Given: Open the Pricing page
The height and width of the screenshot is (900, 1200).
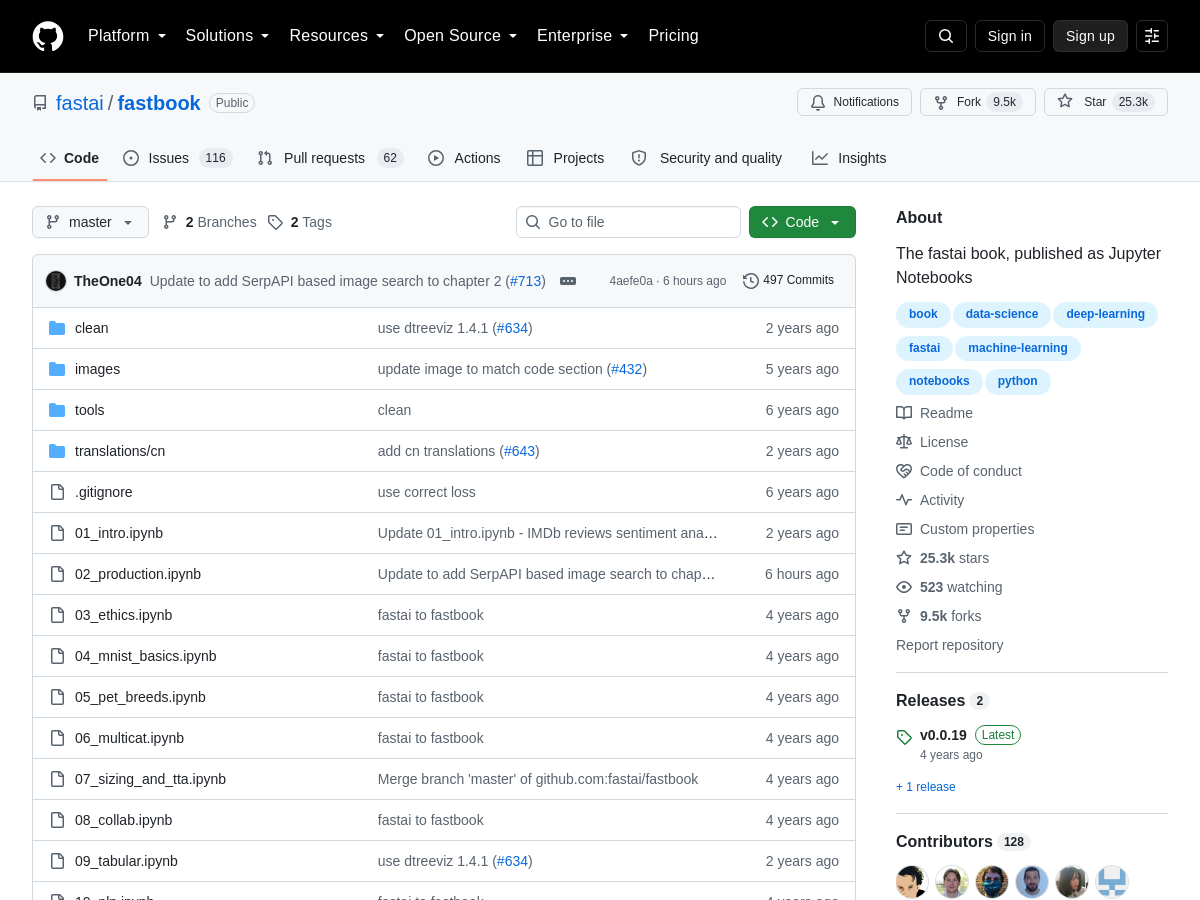Looking at the screenshot, I should [673, 36].
